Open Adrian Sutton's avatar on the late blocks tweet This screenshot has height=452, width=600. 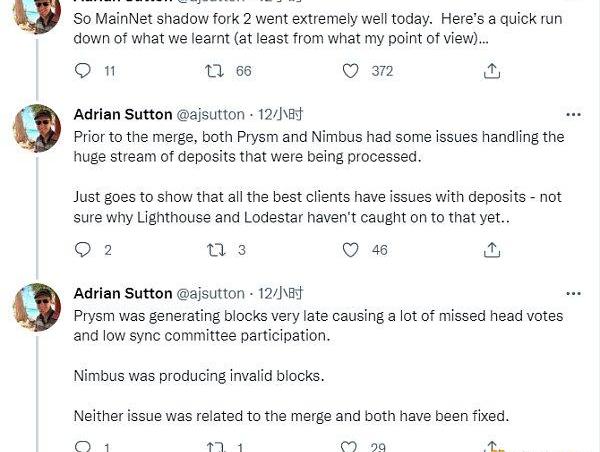(37, 306)
